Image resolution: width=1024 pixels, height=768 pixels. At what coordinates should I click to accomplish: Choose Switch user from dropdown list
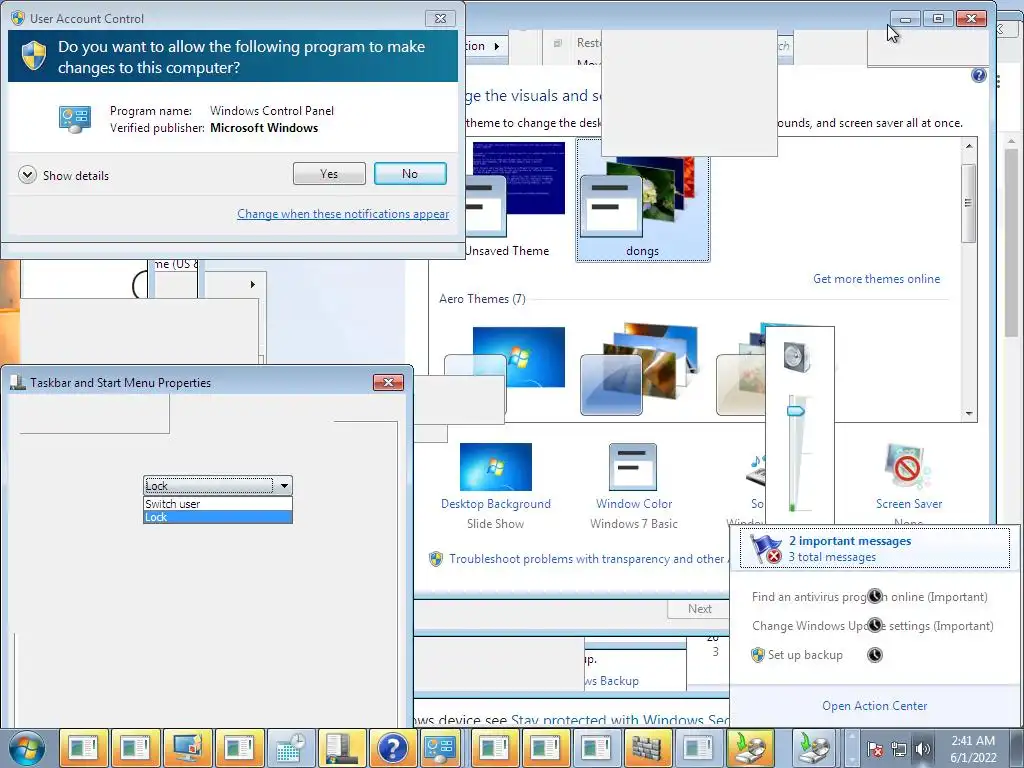pyautogui.click(x=217, y=504)
